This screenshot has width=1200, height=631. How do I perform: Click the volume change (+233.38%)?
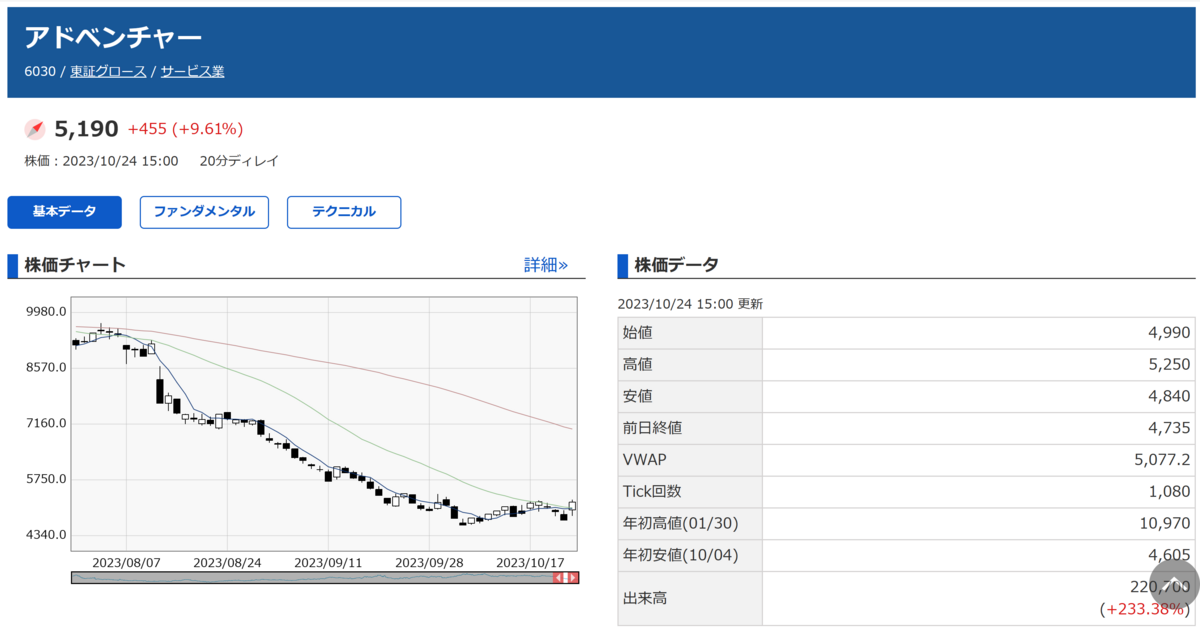pos(1145,609)
